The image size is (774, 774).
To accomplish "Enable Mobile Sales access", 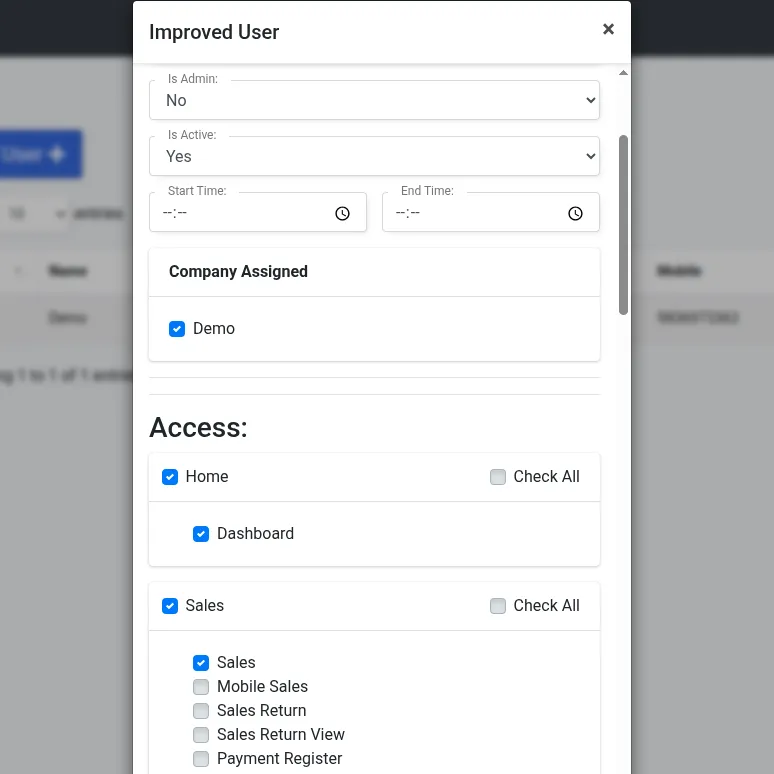I will click(x=201, y=687).
